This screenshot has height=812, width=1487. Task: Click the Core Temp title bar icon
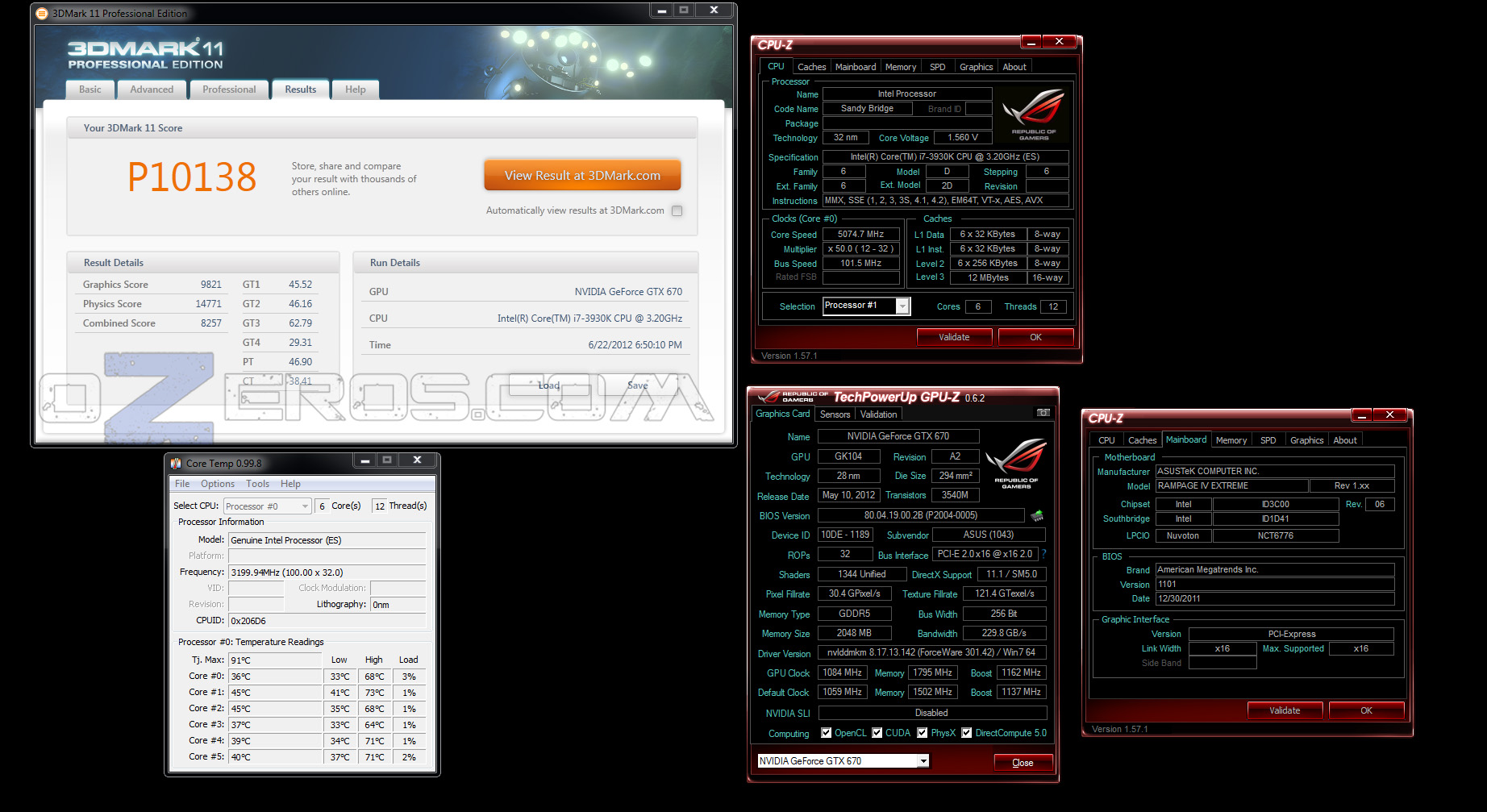pos(176,463)
